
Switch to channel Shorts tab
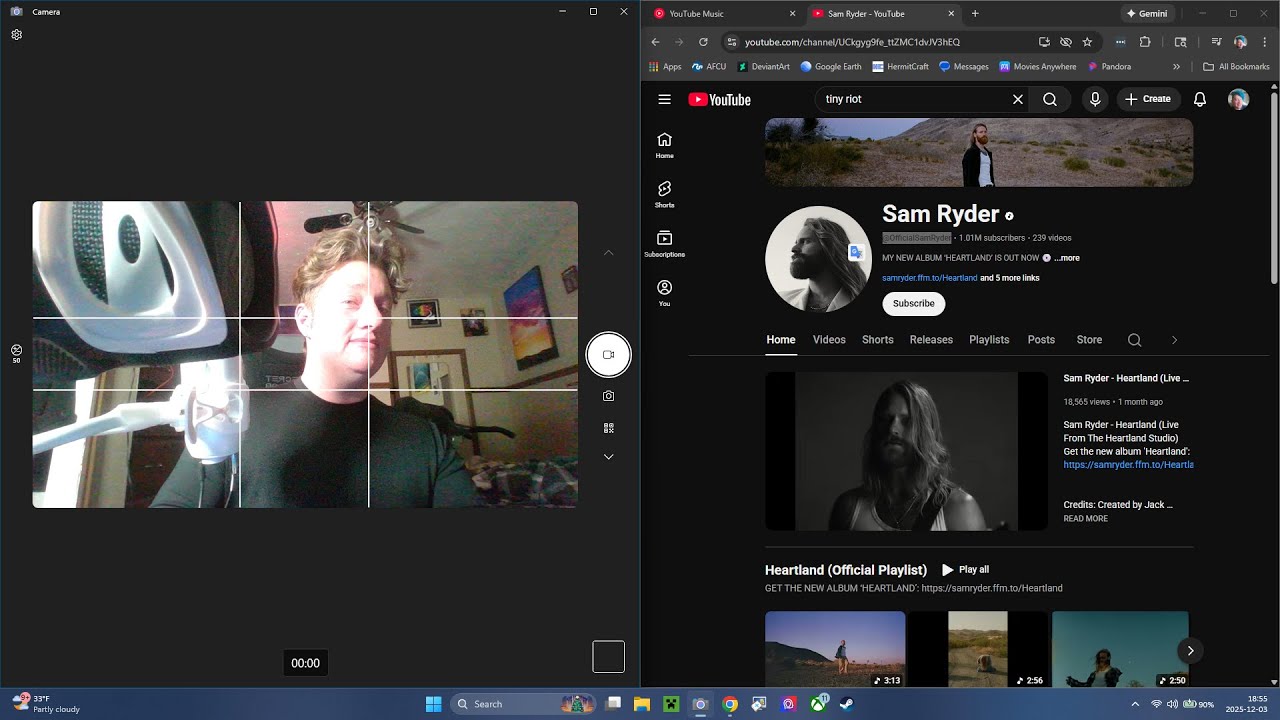pos(878,340)
